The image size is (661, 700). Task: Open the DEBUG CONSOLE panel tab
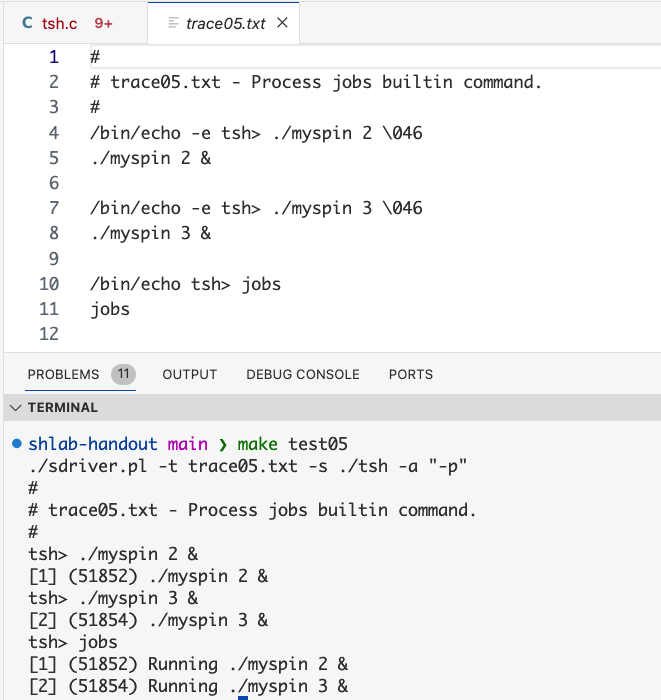click(303, 374)
